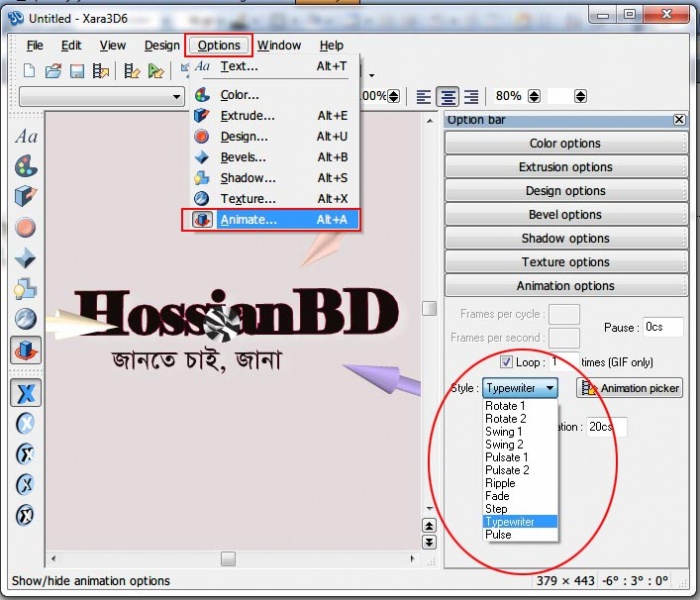Viewport: 700px width, 600px height.
Task: Click the top square X button-style icon
Action: (x=26, y=393)
